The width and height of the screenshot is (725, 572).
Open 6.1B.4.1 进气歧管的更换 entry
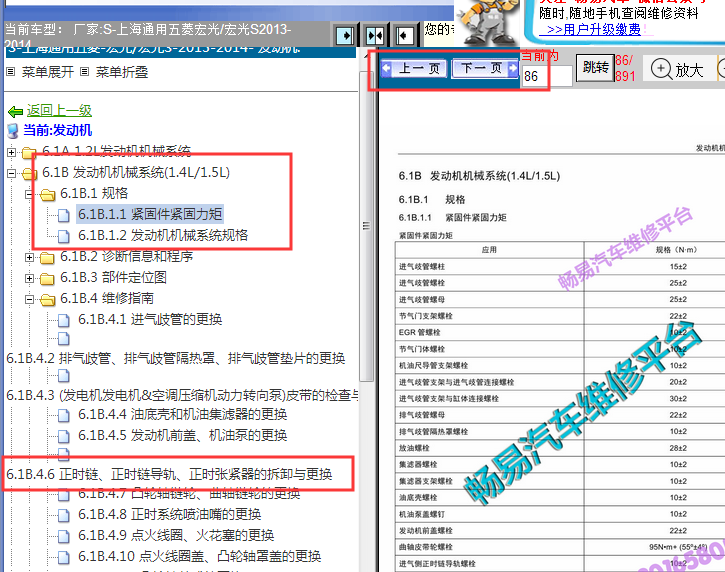tap(150, 319)
